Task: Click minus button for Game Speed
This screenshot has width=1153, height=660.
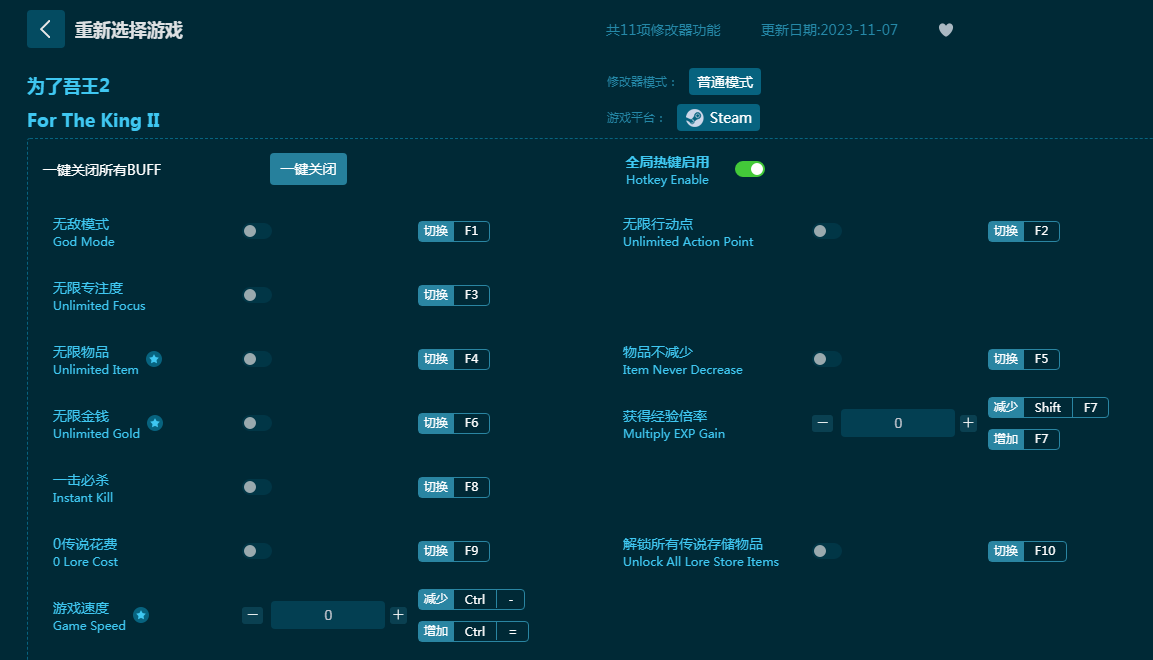Action: coord(252,614)
